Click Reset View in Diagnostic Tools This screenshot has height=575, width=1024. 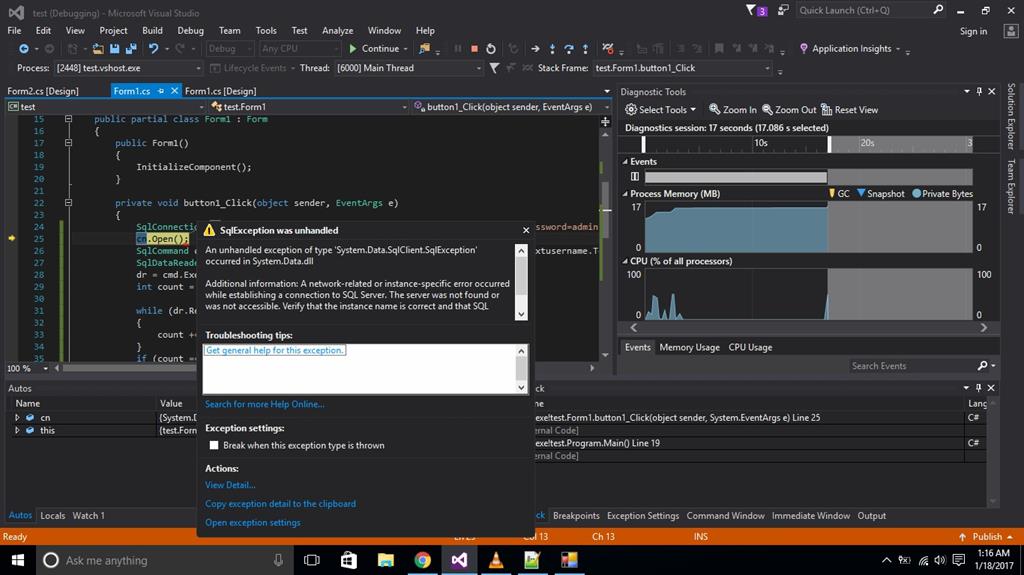pyautogui.click(x=850, y=110)
